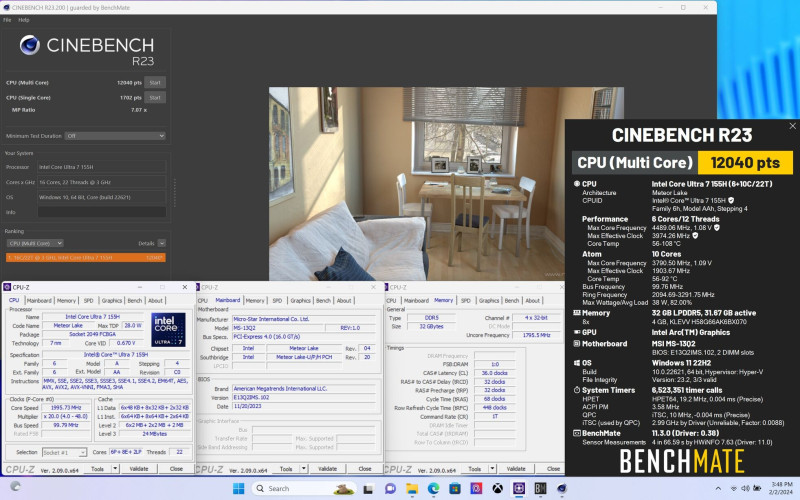
Task: Select the SPD tab in the CPU-Z CPU window
Action: (89, 301)
